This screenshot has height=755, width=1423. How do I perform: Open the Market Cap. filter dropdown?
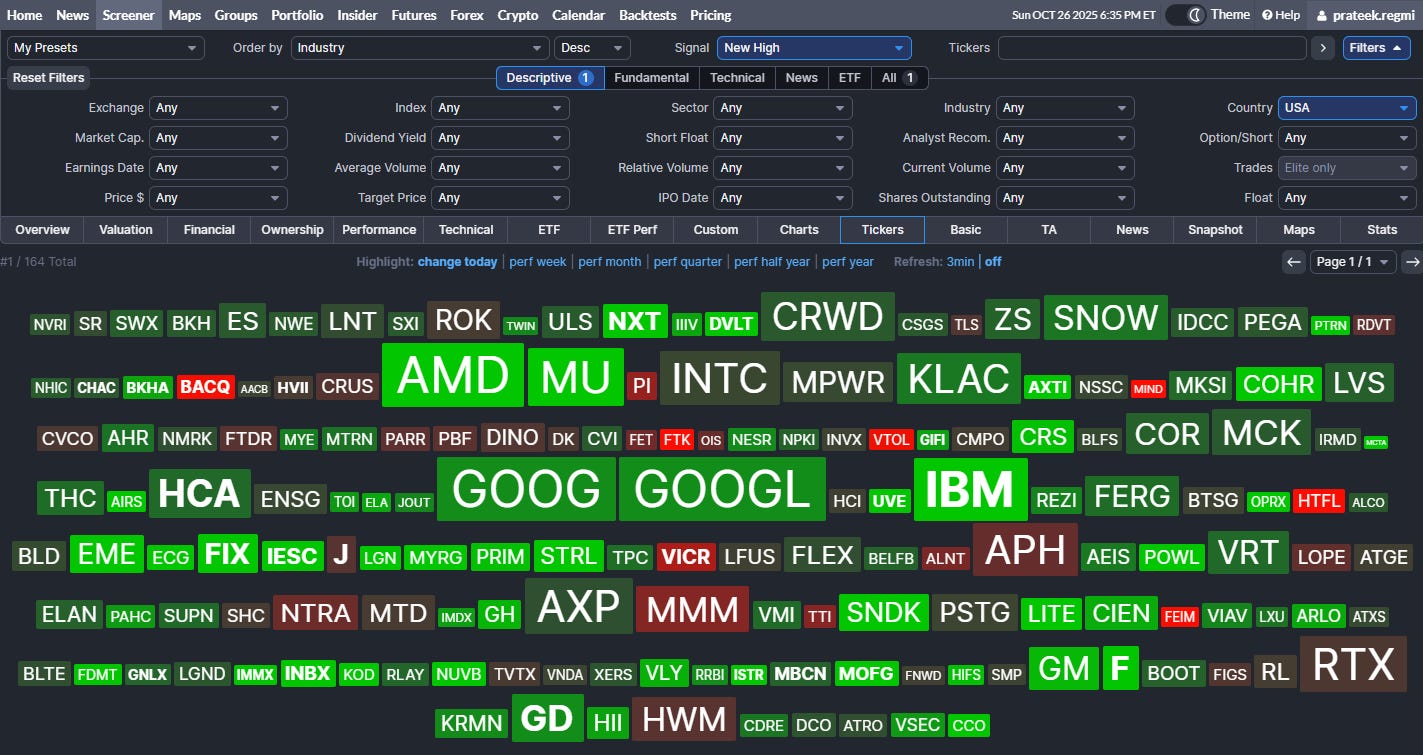[x=218, y=138]
